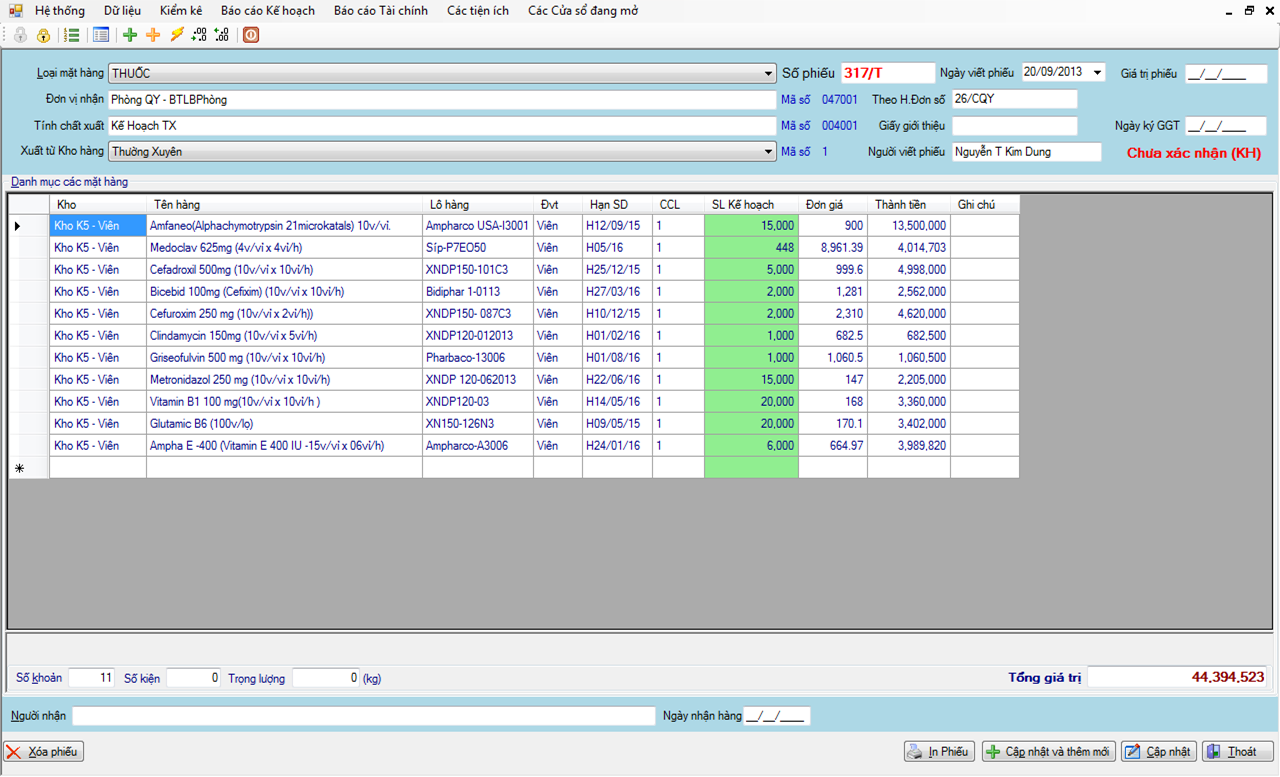Click the Tính chất xuất field
Image resolution: width=1280 pixels, height=777 pixels.
442,126
